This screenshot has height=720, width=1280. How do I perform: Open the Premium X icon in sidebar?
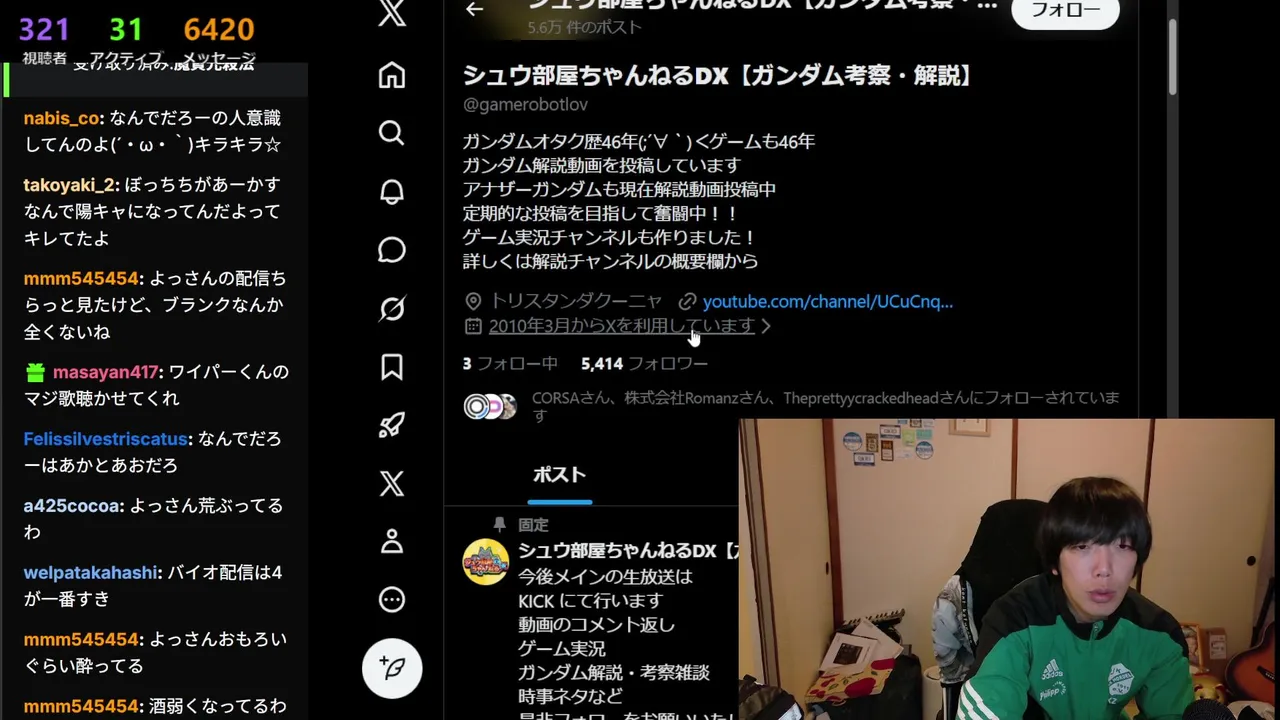392,484
